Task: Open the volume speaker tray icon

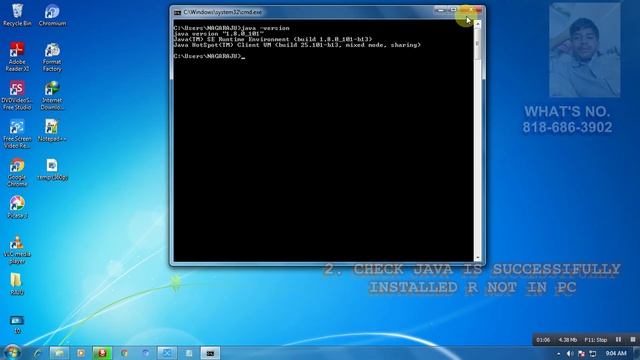Action: coord(570,353)
